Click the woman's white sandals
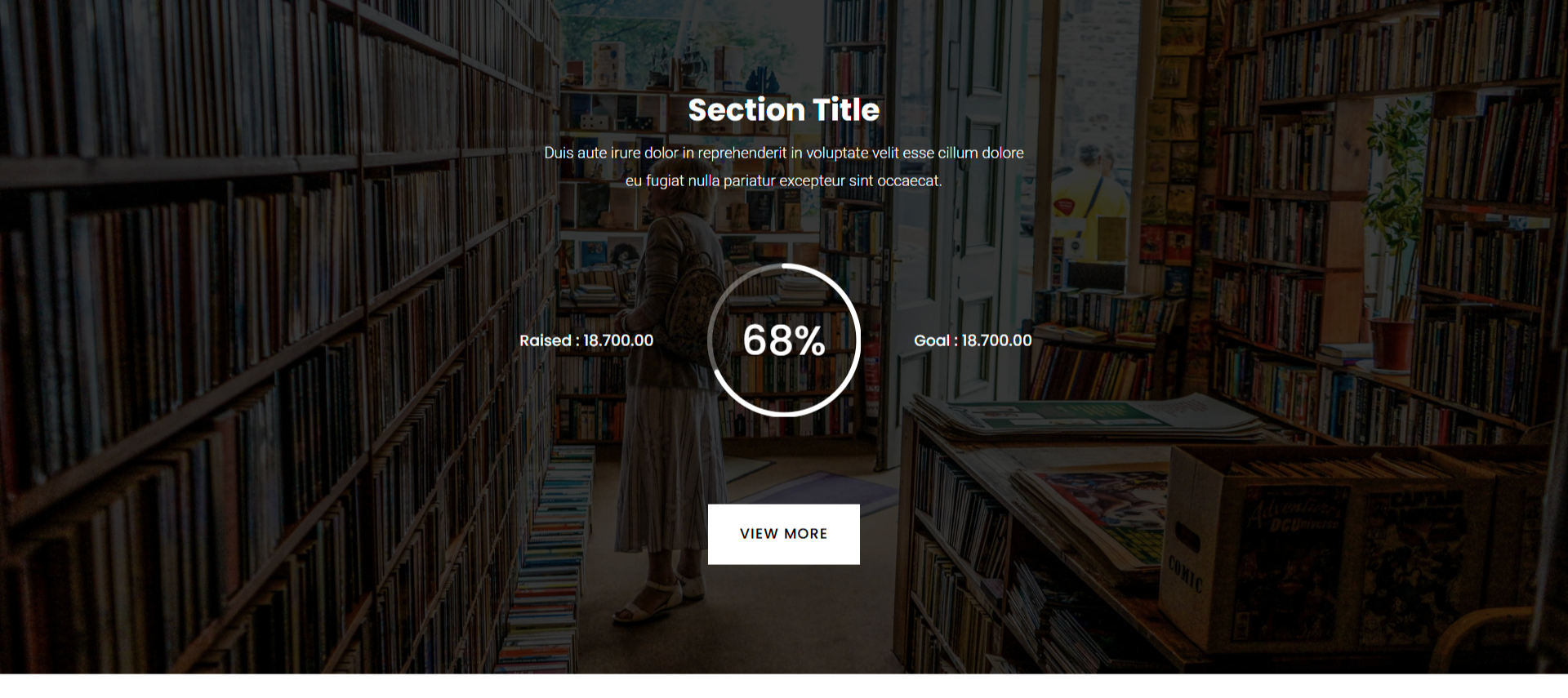1568x698 pixels. (x=653, y=600)
